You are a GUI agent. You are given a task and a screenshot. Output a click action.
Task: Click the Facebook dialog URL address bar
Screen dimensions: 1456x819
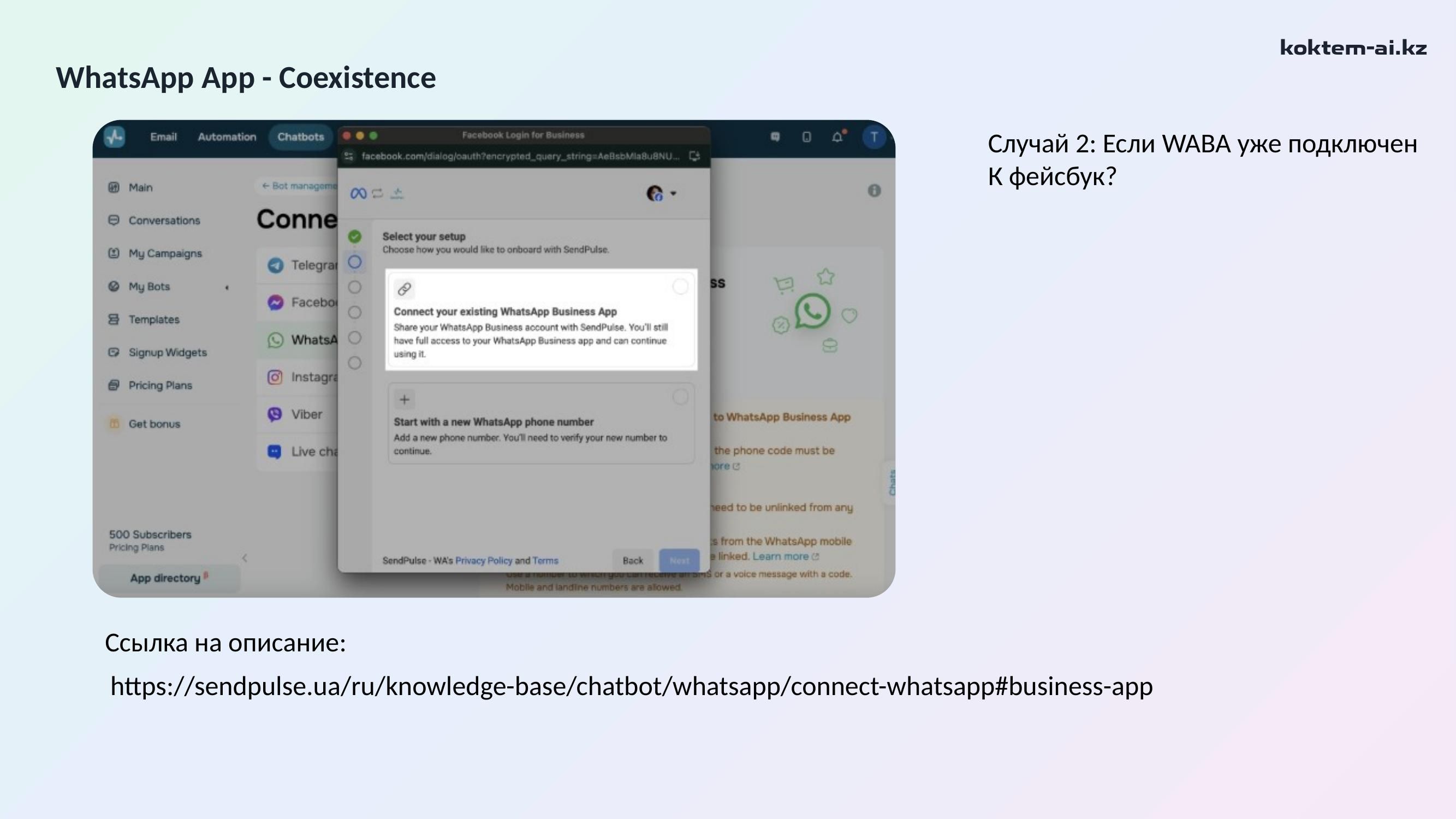click(521, 156)
